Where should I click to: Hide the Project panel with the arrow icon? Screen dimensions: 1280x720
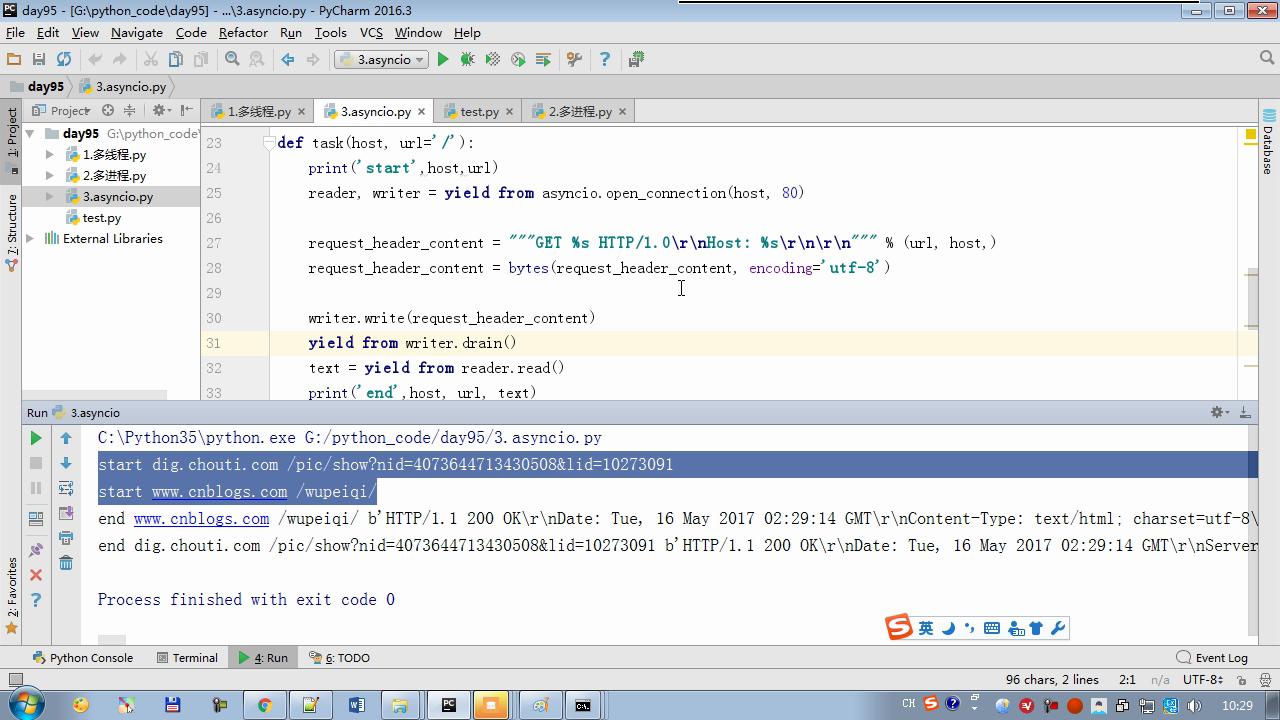[x=187, y=111]
